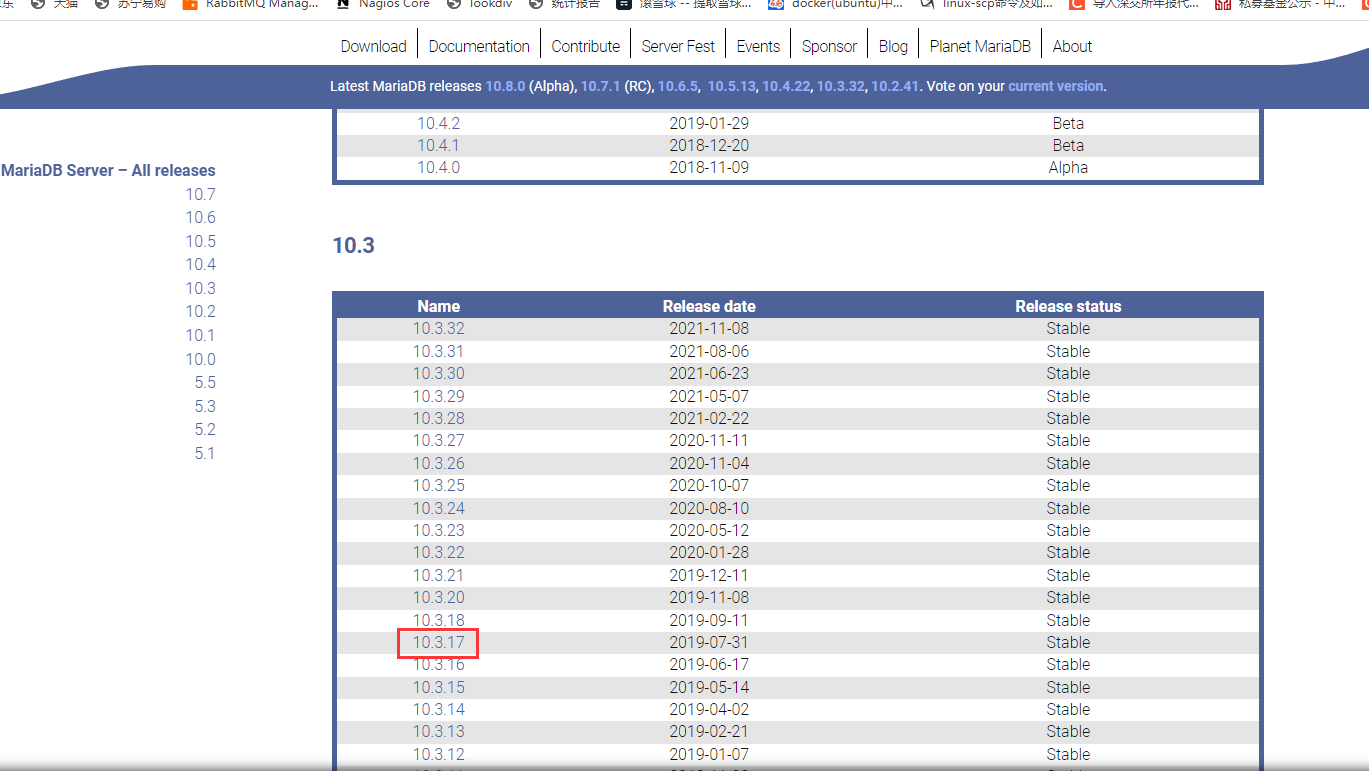Click the 10.3.32 link in the banner
This screenshot has height=771, width=1369.
[840, 86]
